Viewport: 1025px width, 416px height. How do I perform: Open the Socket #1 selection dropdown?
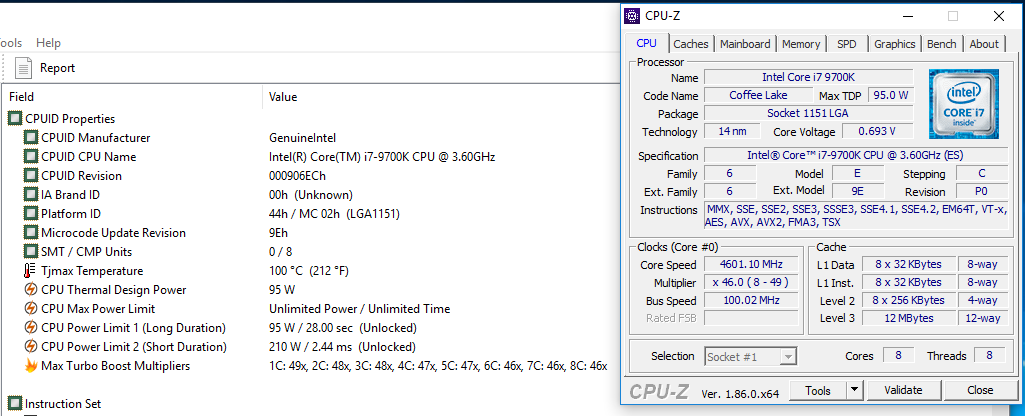pos(751,356)
